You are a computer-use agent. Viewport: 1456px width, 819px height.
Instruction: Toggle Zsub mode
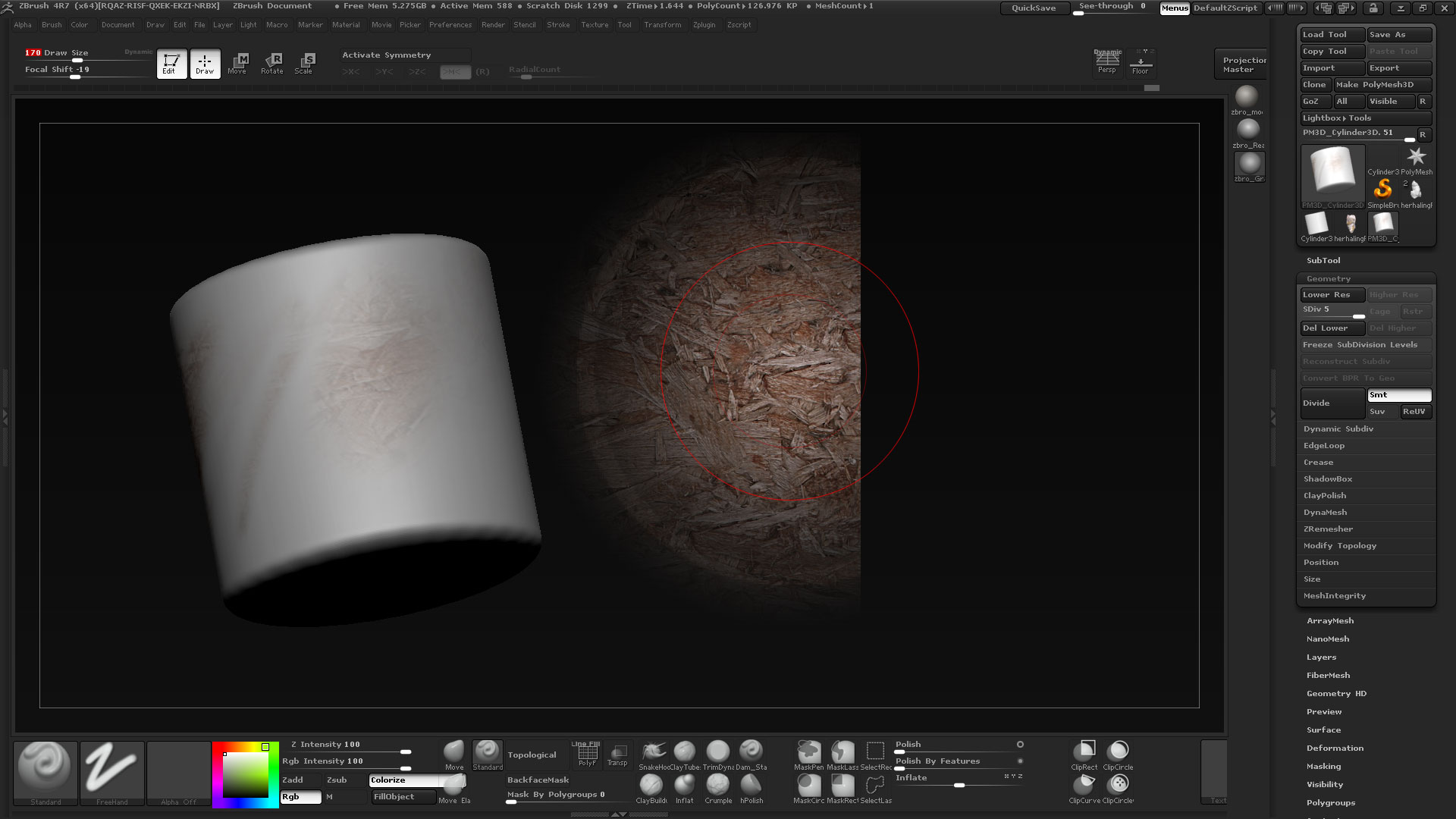[x=346, y=780]
